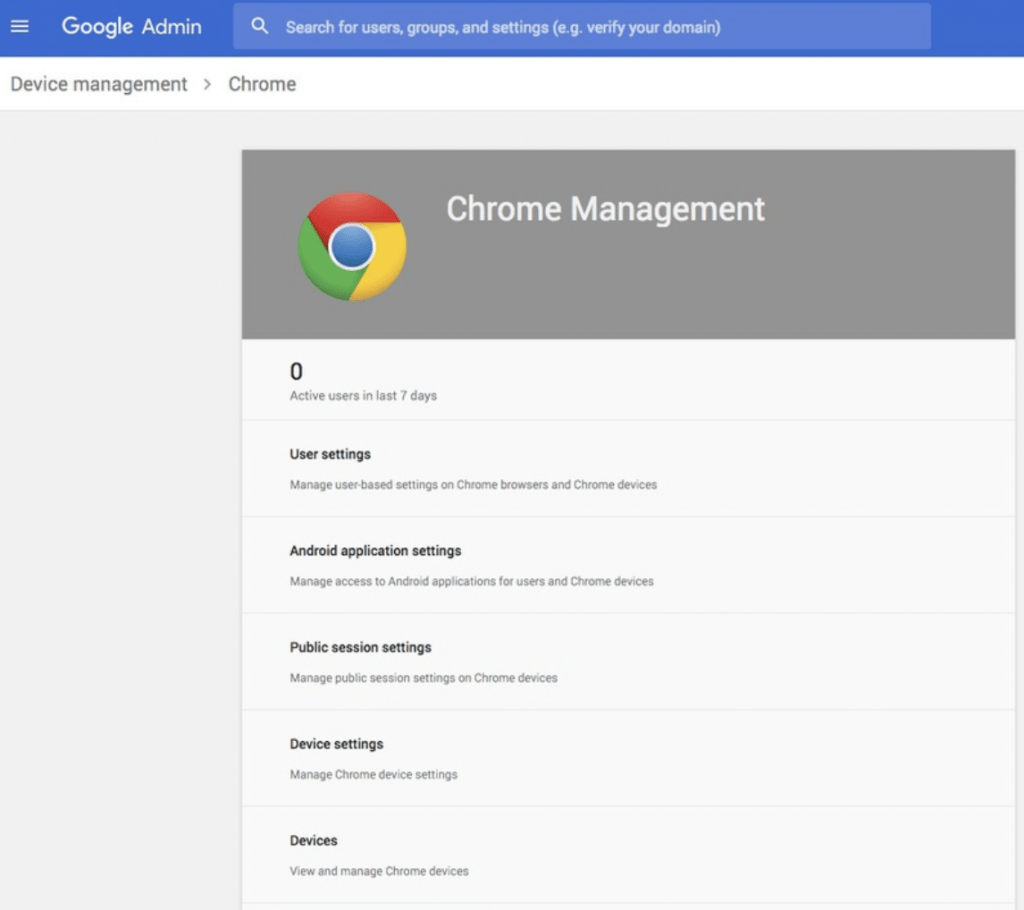Click the Google Admin logo
Image resolution: width=1024 pixels, height=910 pixels.
(x=131, y=26)
